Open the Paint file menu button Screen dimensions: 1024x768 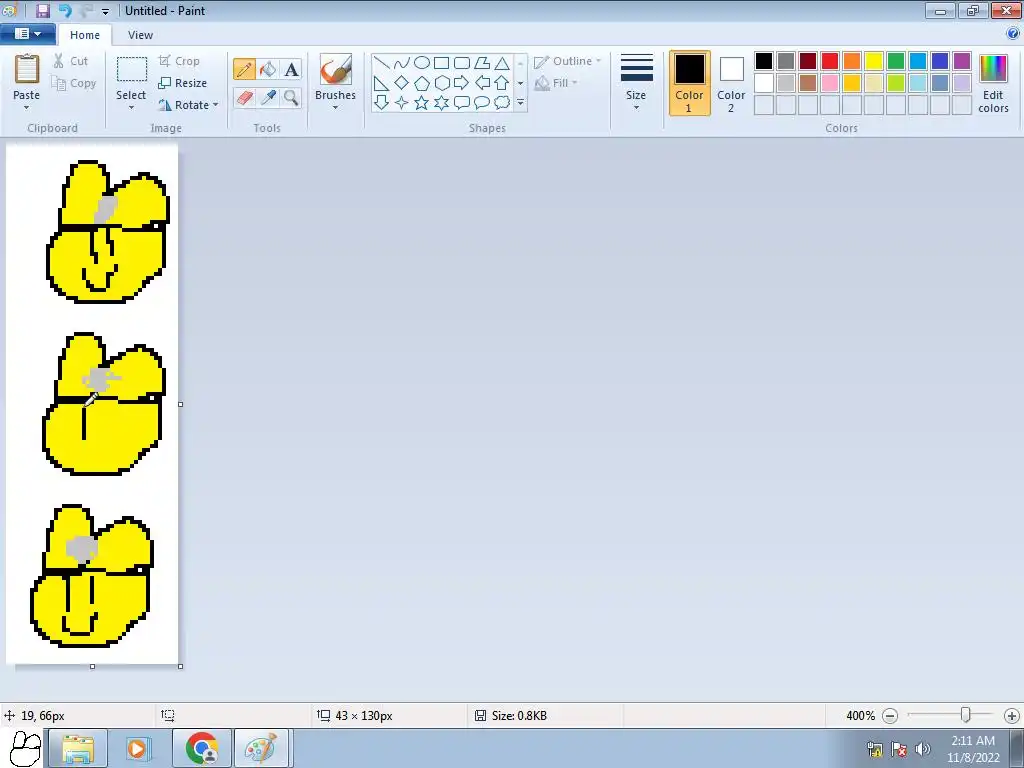(x=27, y=34)
